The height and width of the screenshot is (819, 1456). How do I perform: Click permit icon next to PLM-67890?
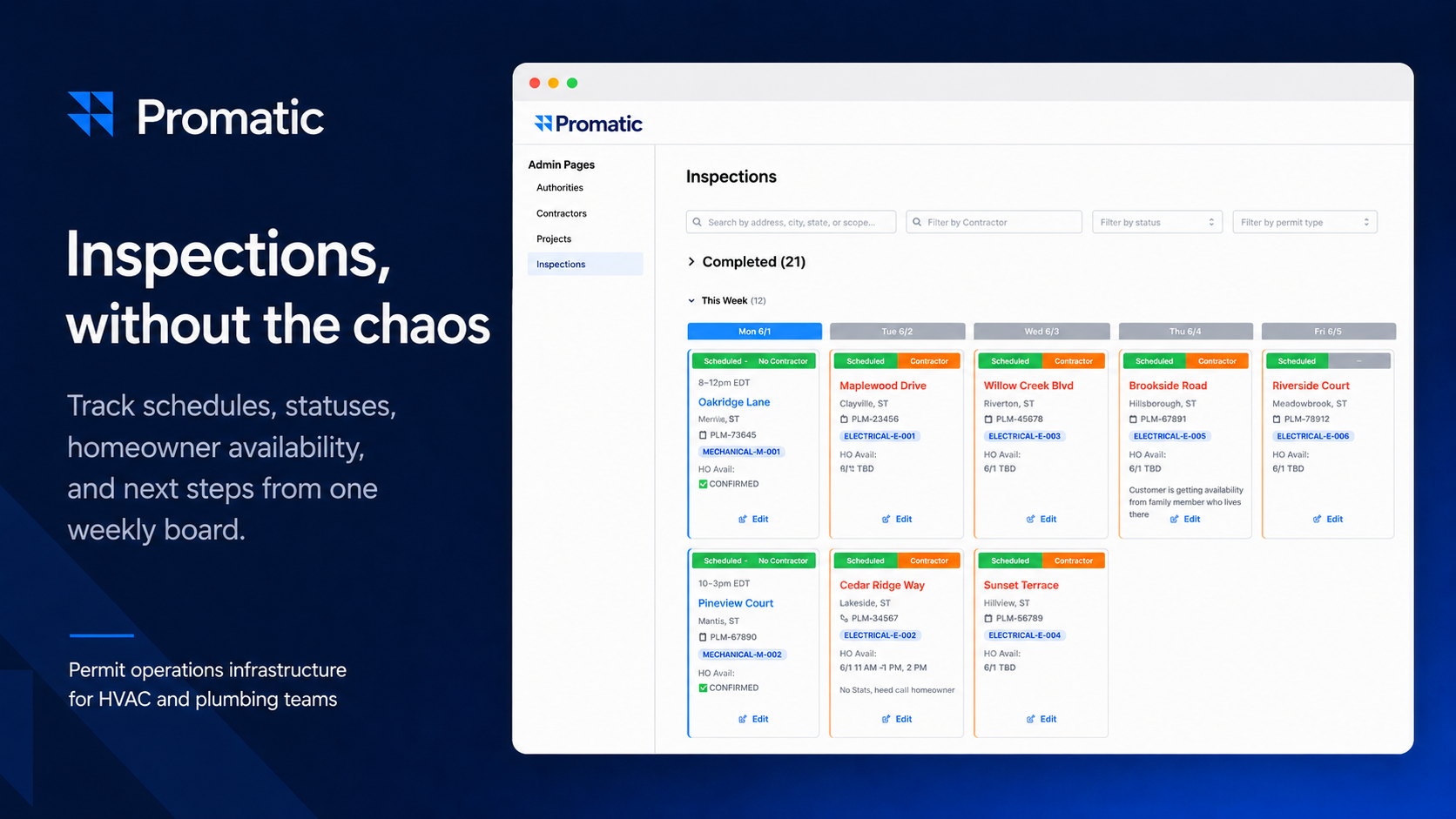tap(703, 637)
